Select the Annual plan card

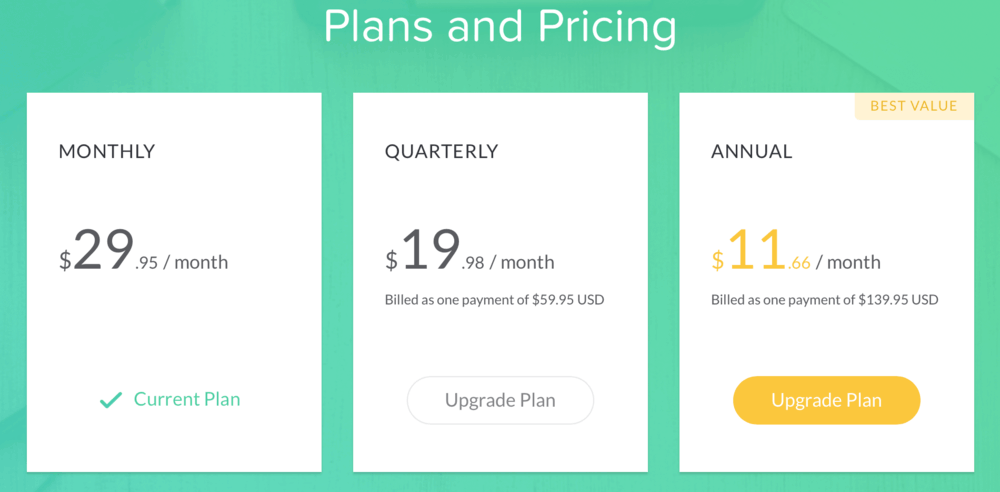pyautogui.click(x=827, y=282)
